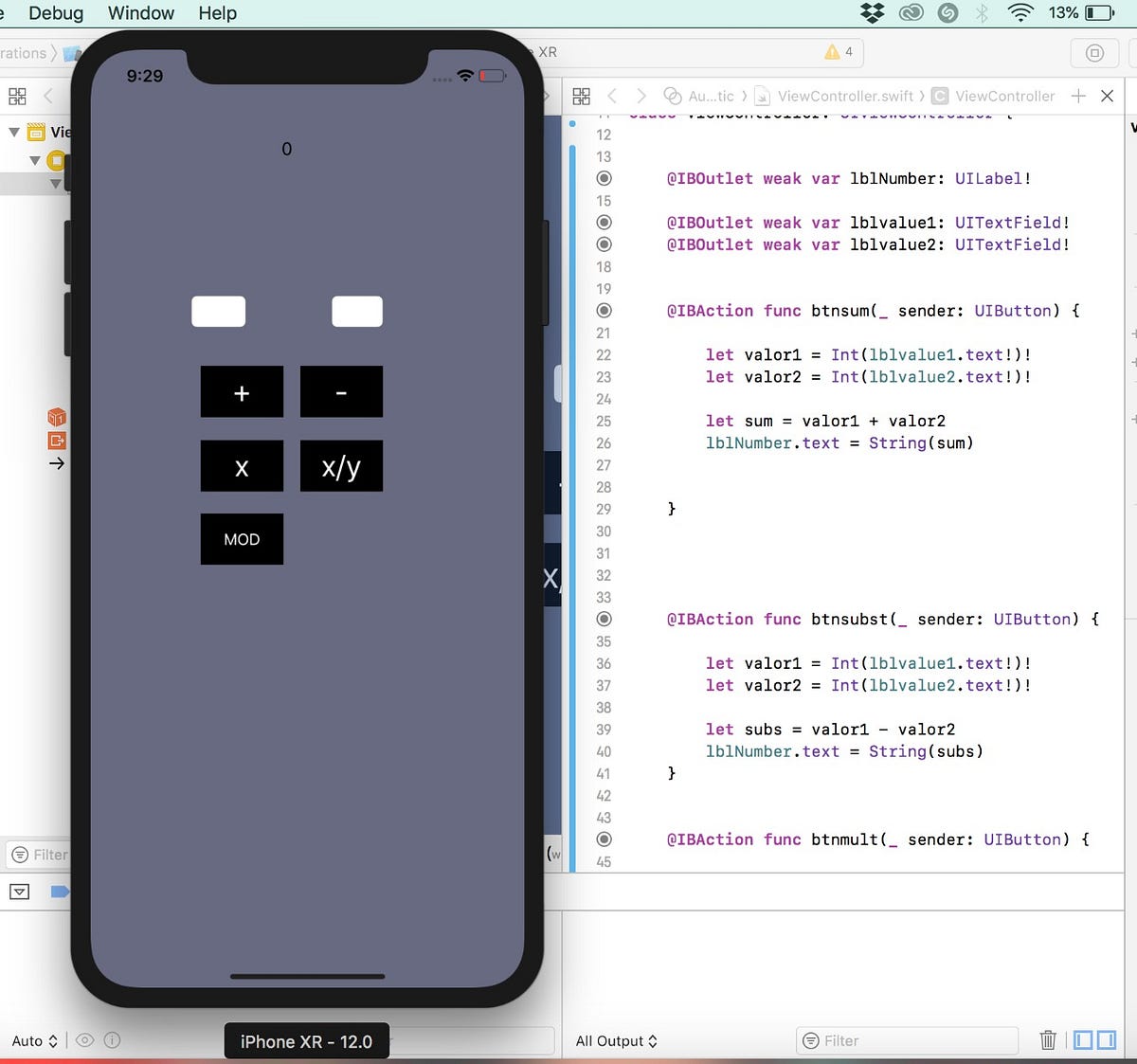Select ViewController.swift in the jump bar
The image size is (1137, 1064).
[x=834, y=96]
